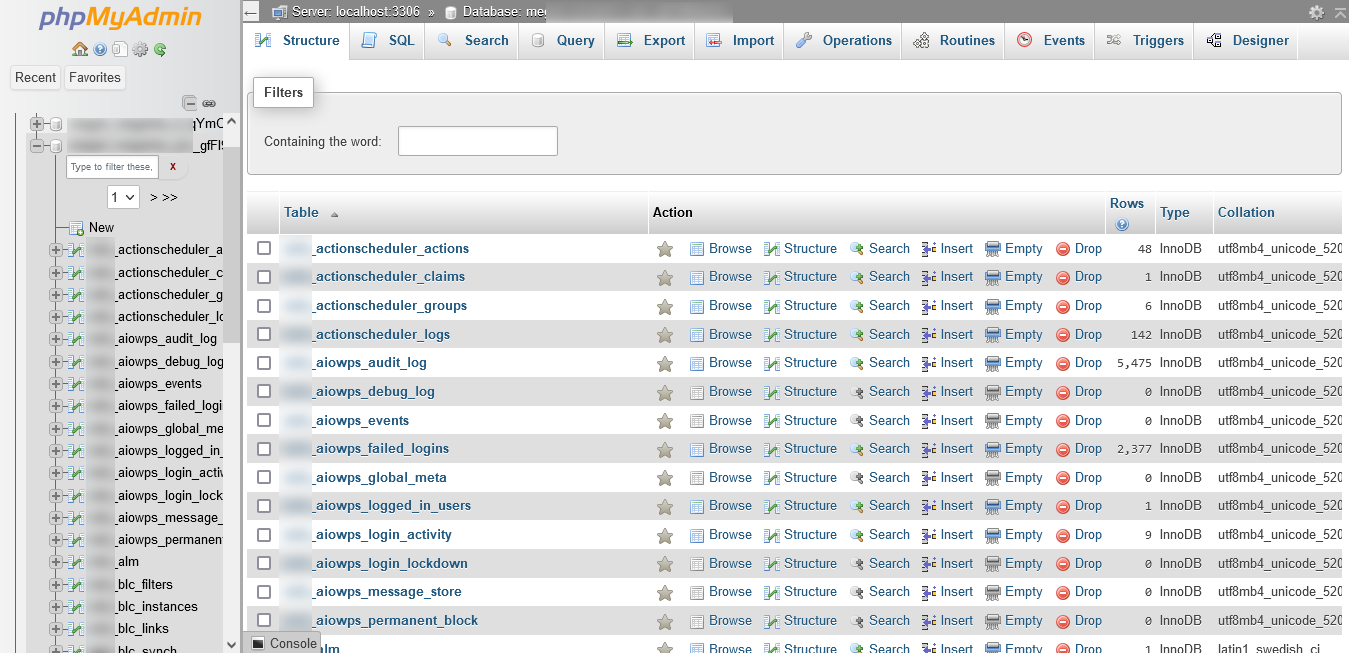Image resolution: width=1349 pixels, height=653 pixels.
Task: Expand the _aiowps_global_me tree node
Action: tap(56, 429)
